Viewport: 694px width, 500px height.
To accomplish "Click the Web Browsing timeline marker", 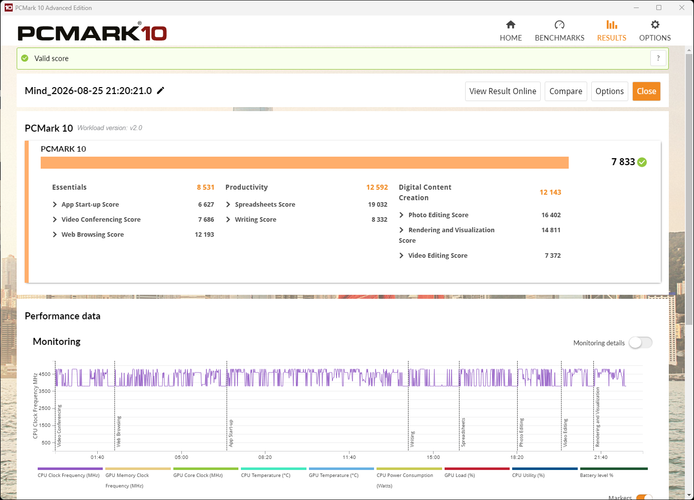I will 119,431.
